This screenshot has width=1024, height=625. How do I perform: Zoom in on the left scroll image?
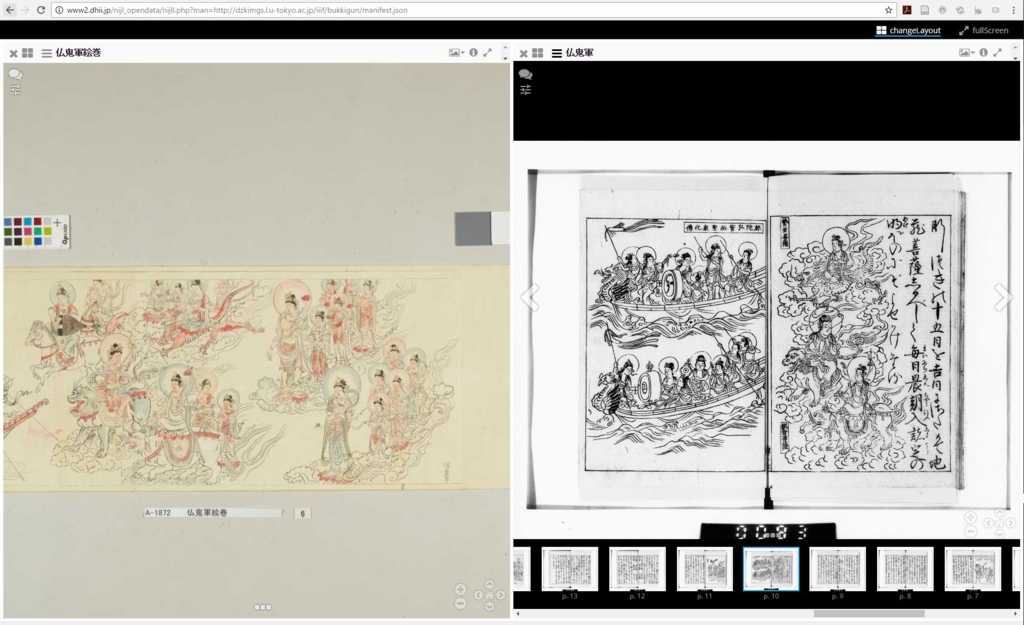click(460, 589)
